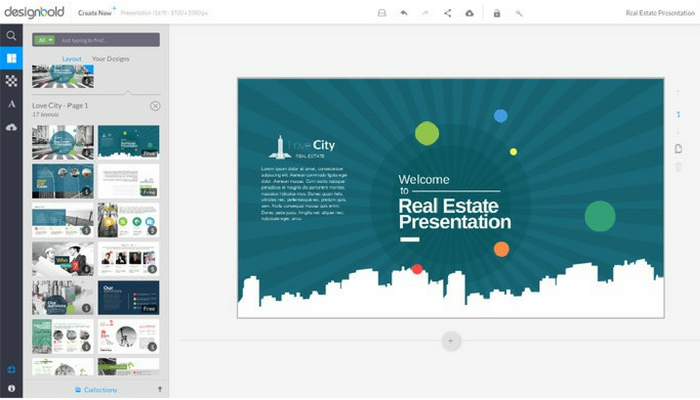Viewport: 700px width, 400px height.
Task: Click the Love City - Page 1 heading
Action: coord(60,105)
